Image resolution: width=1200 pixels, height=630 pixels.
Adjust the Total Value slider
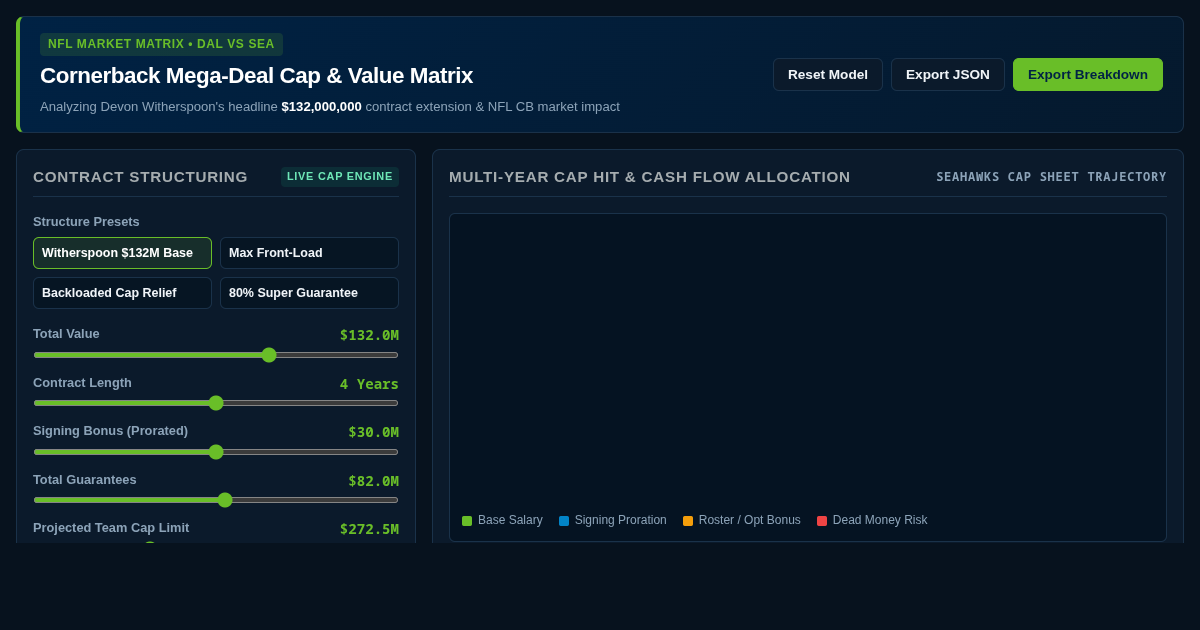pyautogui.click(x=216, y=355)
